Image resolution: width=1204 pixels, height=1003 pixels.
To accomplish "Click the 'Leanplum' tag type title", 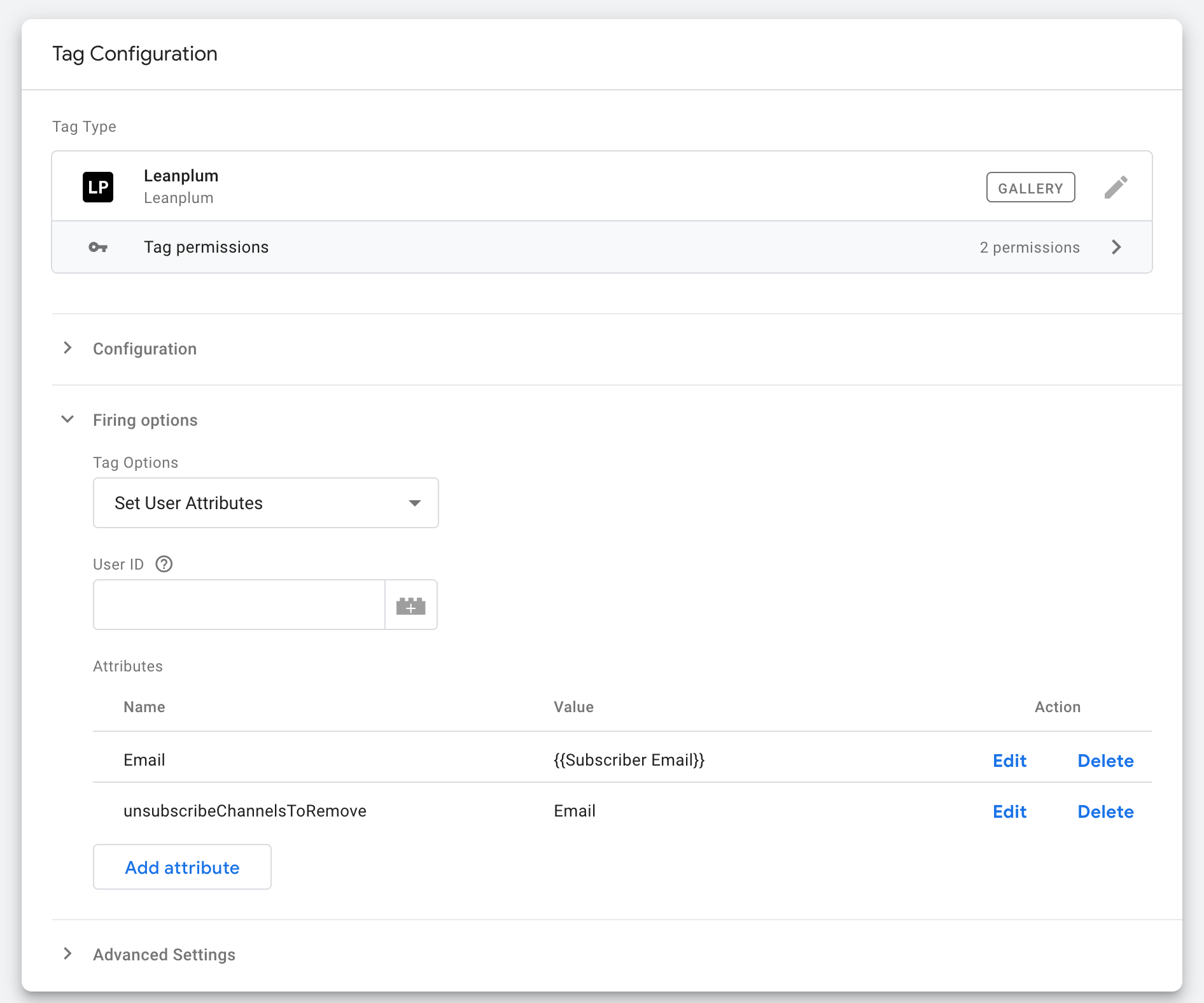I will click(x=181, y=176).
